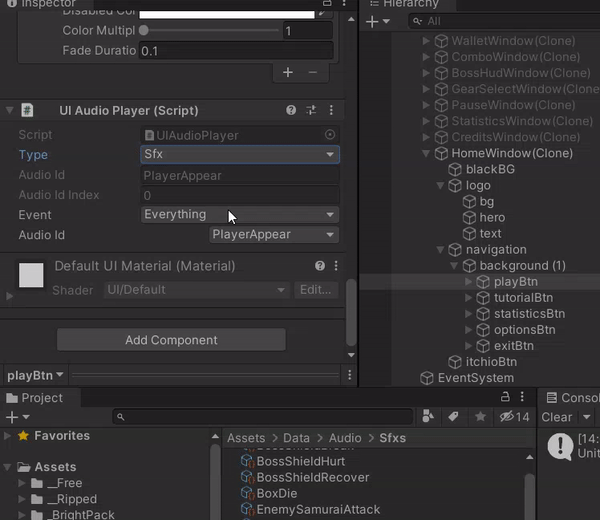
Task: Select the BoxDie sfx asset
Action: point(269,494)
